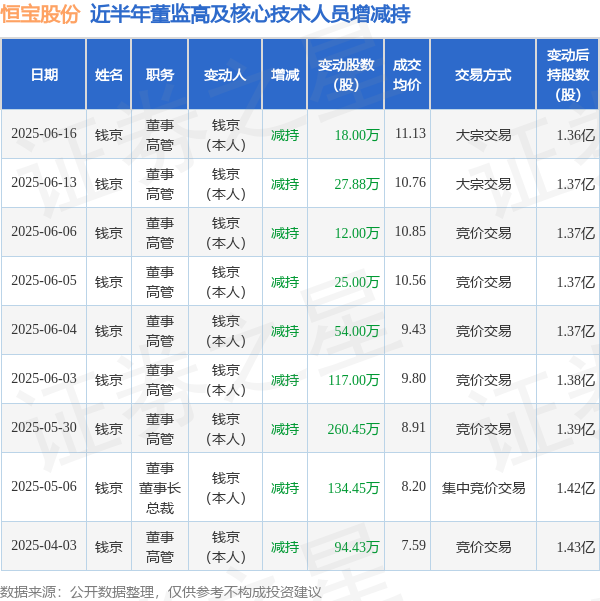This screenshot has width=600, height=601.
Task: Click the 数据来源 disclaimer footer text
Action: (160, 592)
